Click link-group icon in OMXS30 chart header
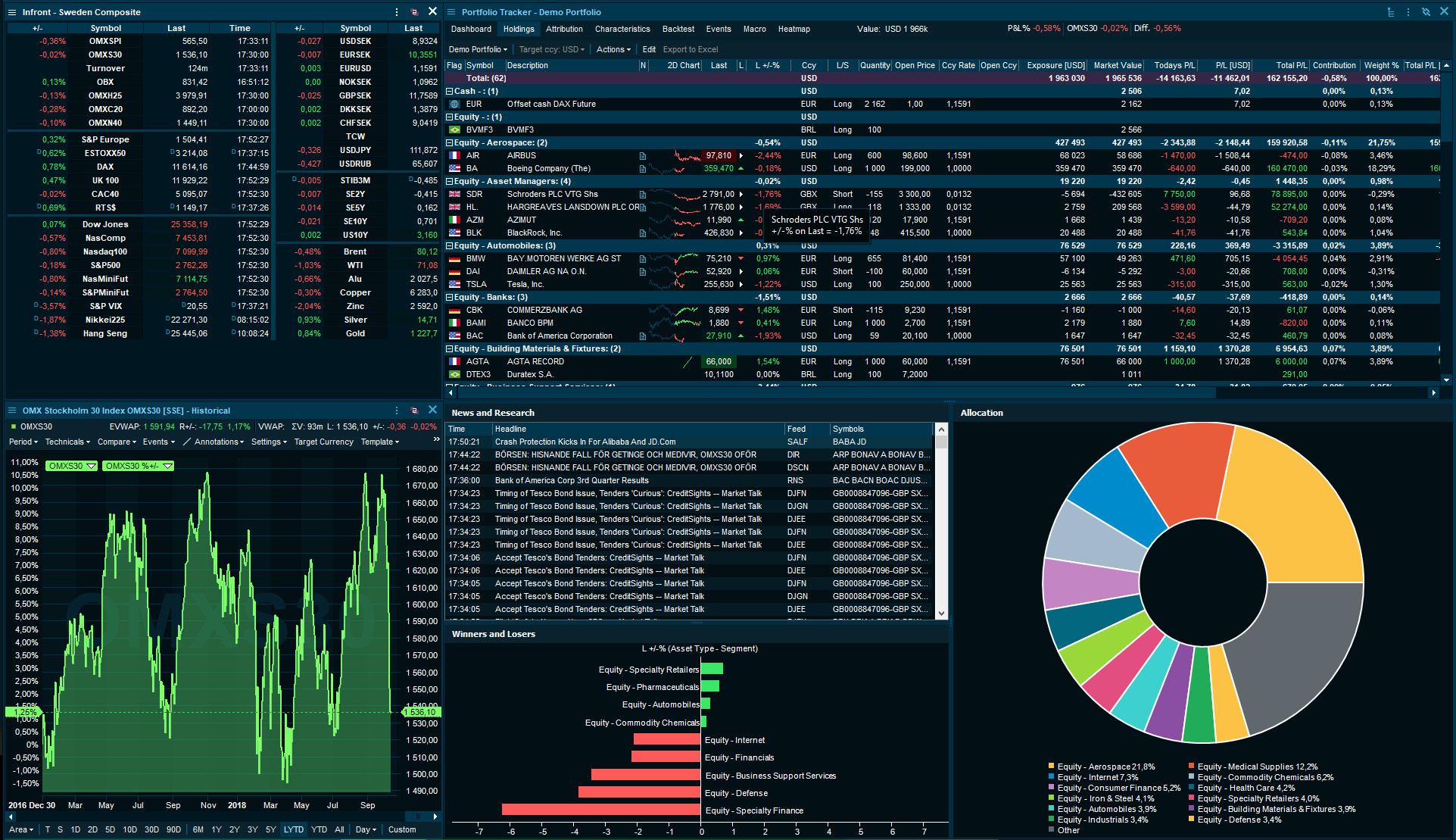This screenshot has width=1456, height=840. point(414,411)
